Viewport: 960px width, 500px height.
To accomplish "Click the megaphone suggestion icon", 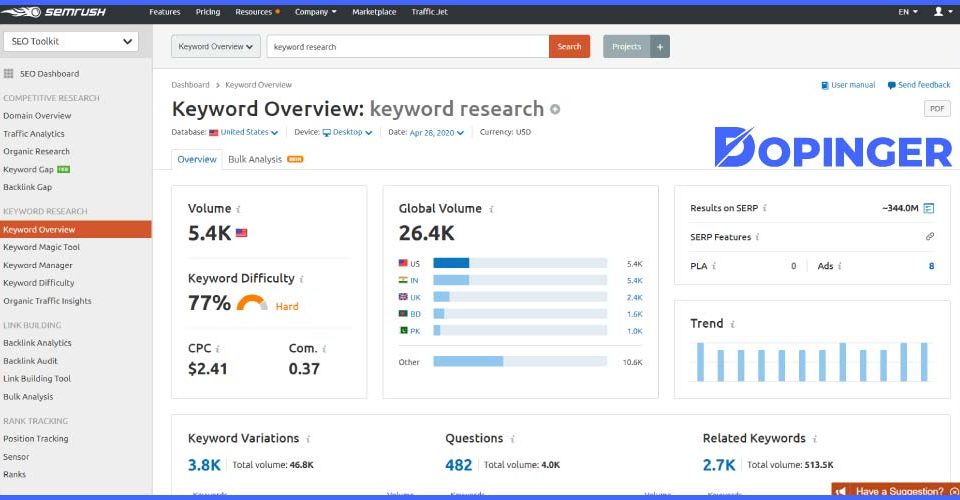I will pos(841,491).
